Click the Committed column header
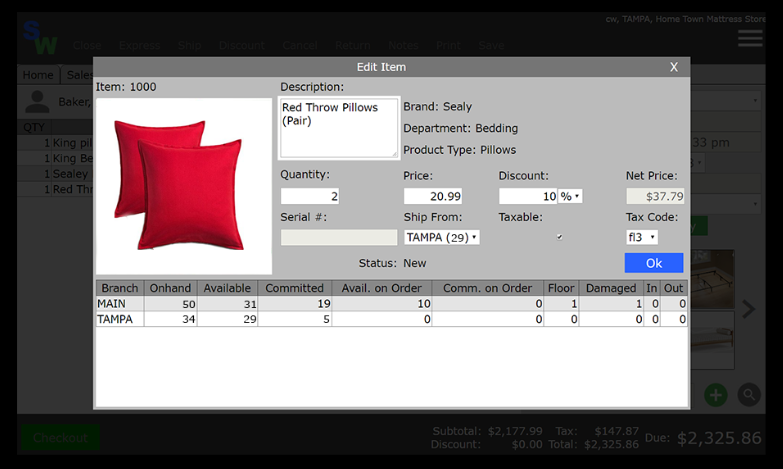The image size is (783, 469). [295, 288]
